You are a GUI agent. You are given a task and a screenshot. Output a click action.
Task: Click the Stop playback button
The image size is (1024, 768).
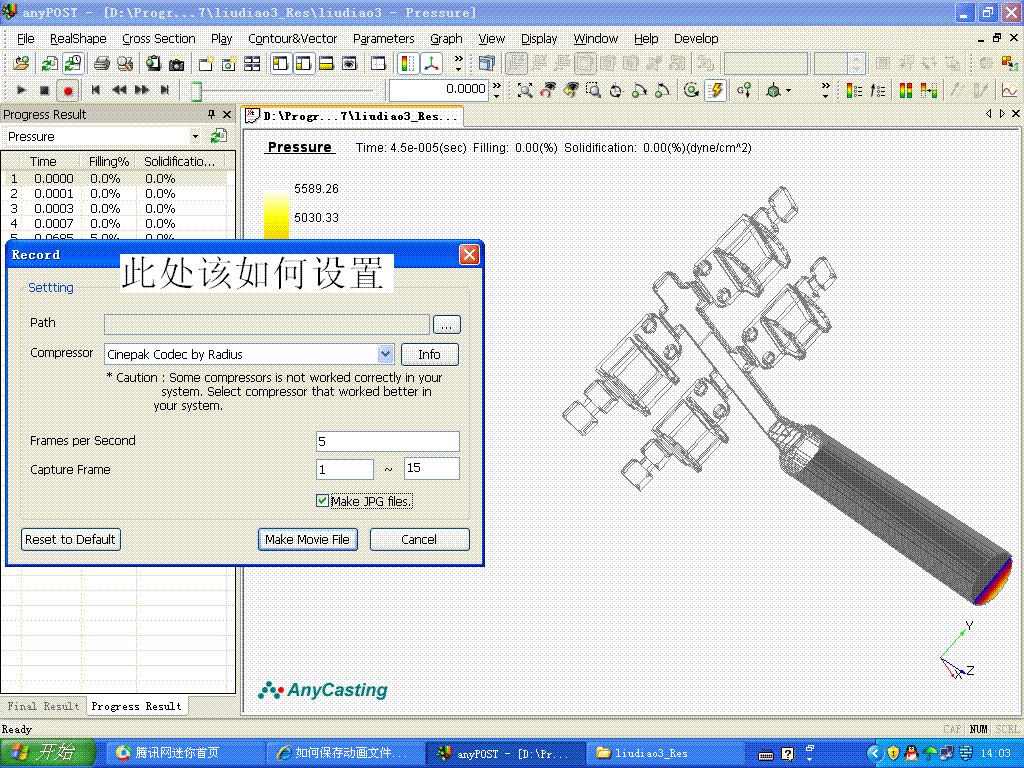pos(44,90)
